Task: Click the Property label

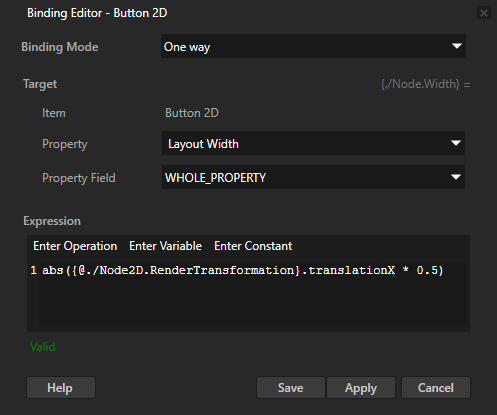Action: 65,144
